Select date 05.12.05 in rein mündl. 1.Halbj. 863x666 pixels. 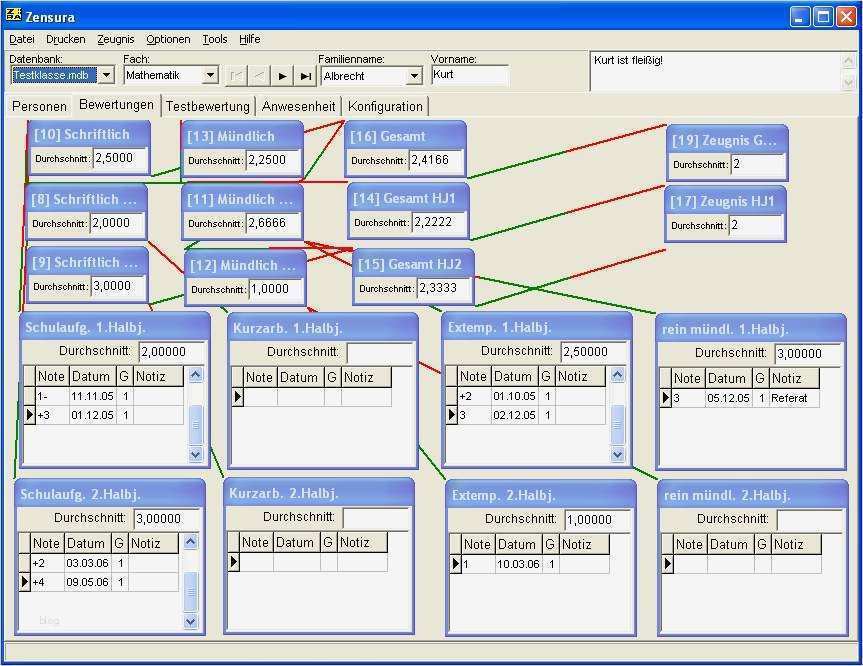728,398
